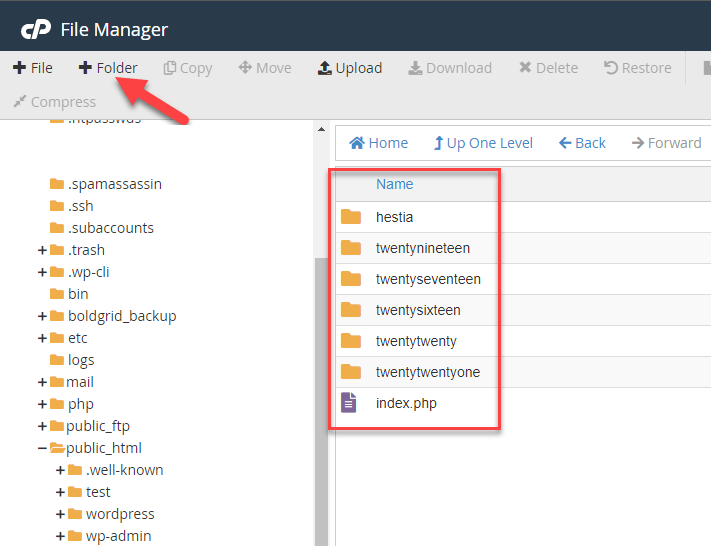Click the Download toolbar button

[x=450, y=68]
